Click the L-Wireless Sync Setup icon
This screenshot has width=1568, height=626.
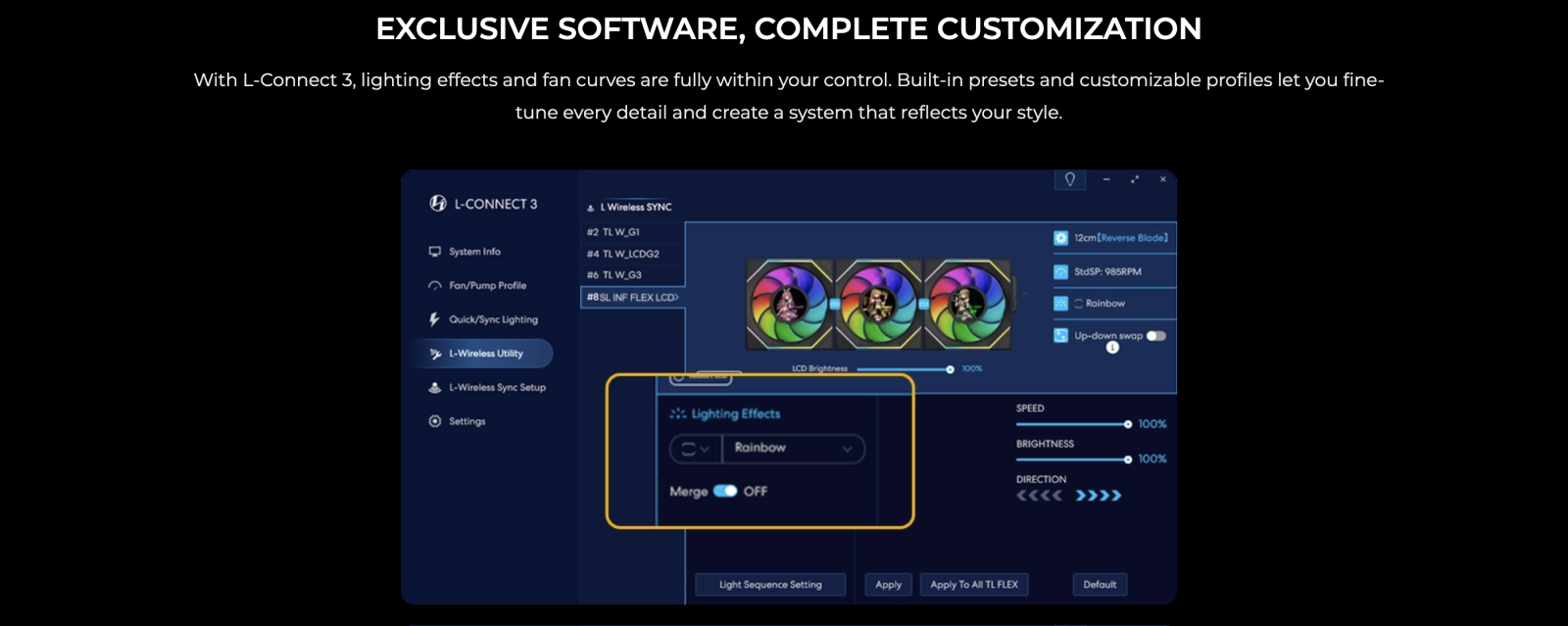tap(434, 387)
